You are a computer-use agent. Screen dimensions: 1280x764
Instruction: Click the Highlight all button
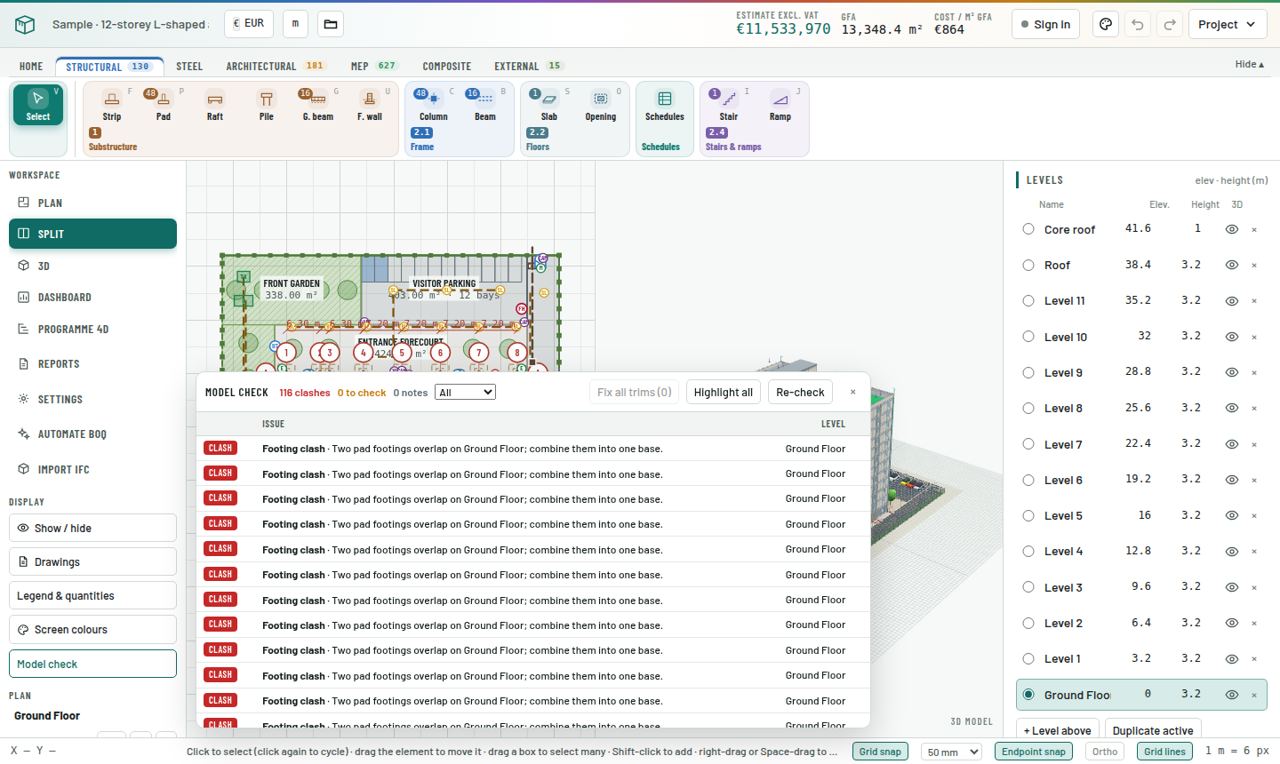723,392
